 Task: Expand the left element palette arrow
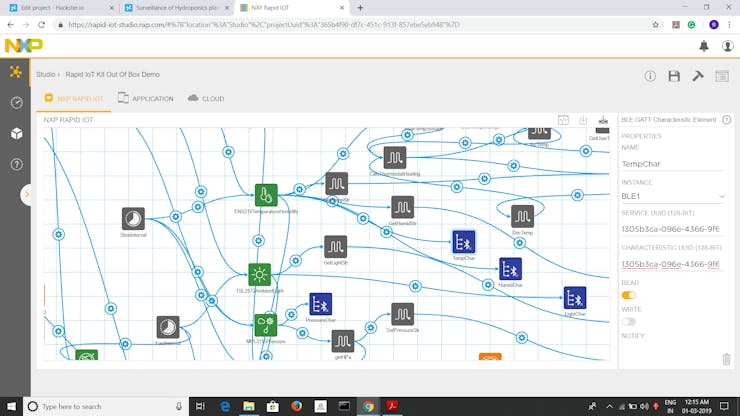pos(26,194)
